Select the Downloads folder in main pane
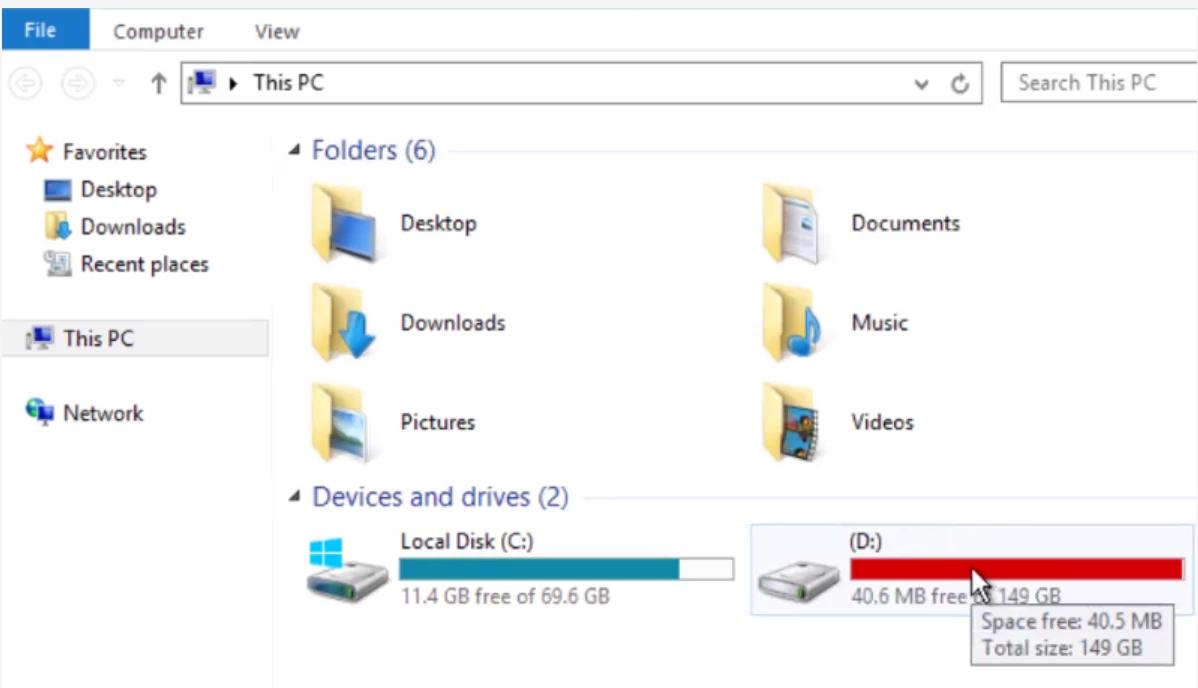1198x688 pixels. click(409, 323)
